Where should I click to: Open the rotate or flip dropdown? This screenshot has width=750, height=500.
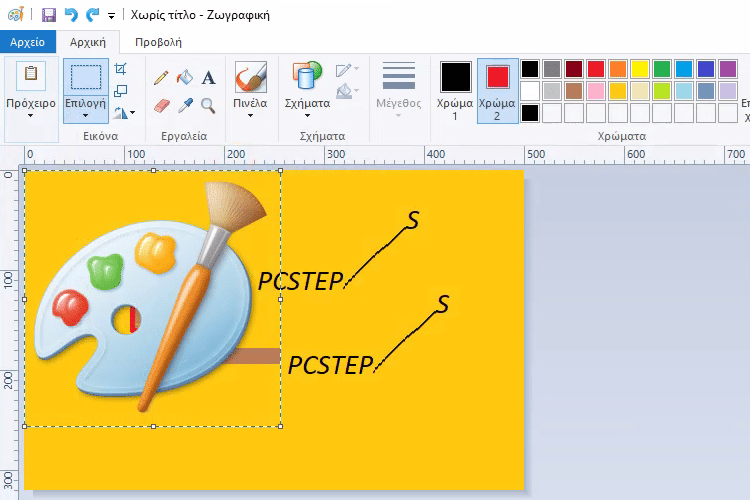coord(124,113)
